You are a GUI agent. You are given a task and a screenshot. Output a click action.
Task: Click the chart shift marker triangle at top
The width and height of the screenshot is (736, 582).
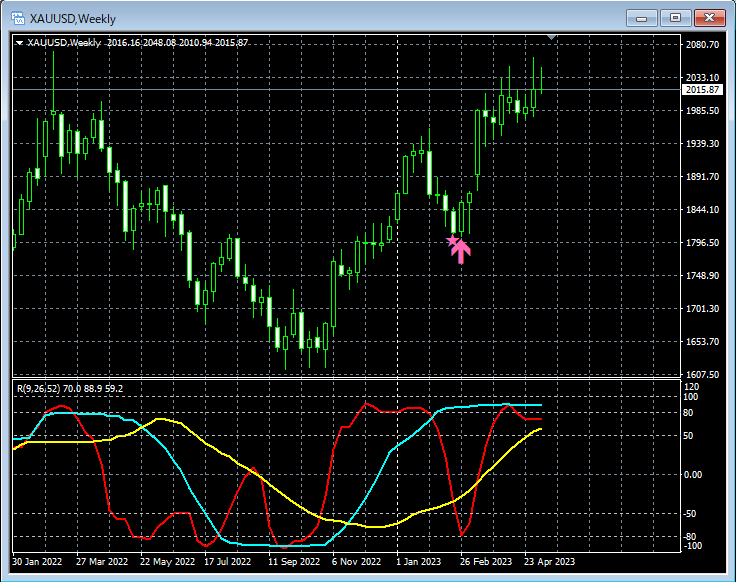552,37
